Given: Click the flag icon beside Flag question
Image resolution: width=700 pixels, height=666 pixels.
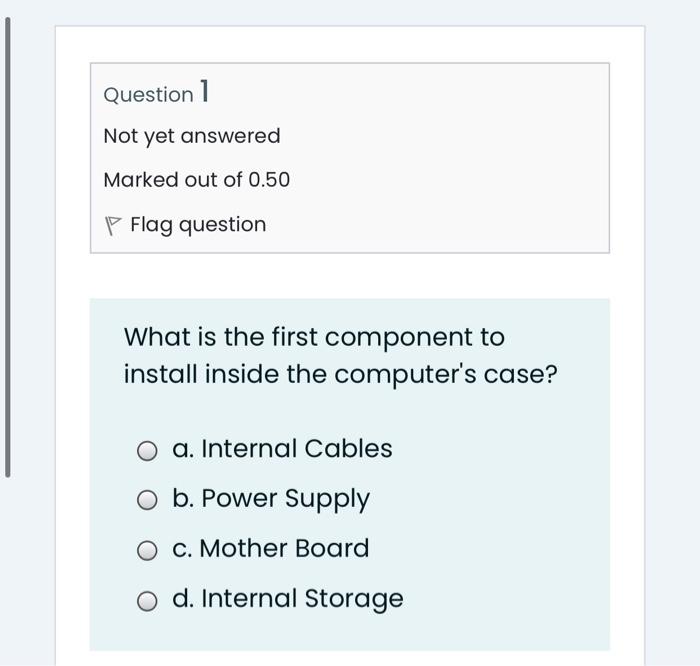Looking at the screenshot, I should (113, 226).
